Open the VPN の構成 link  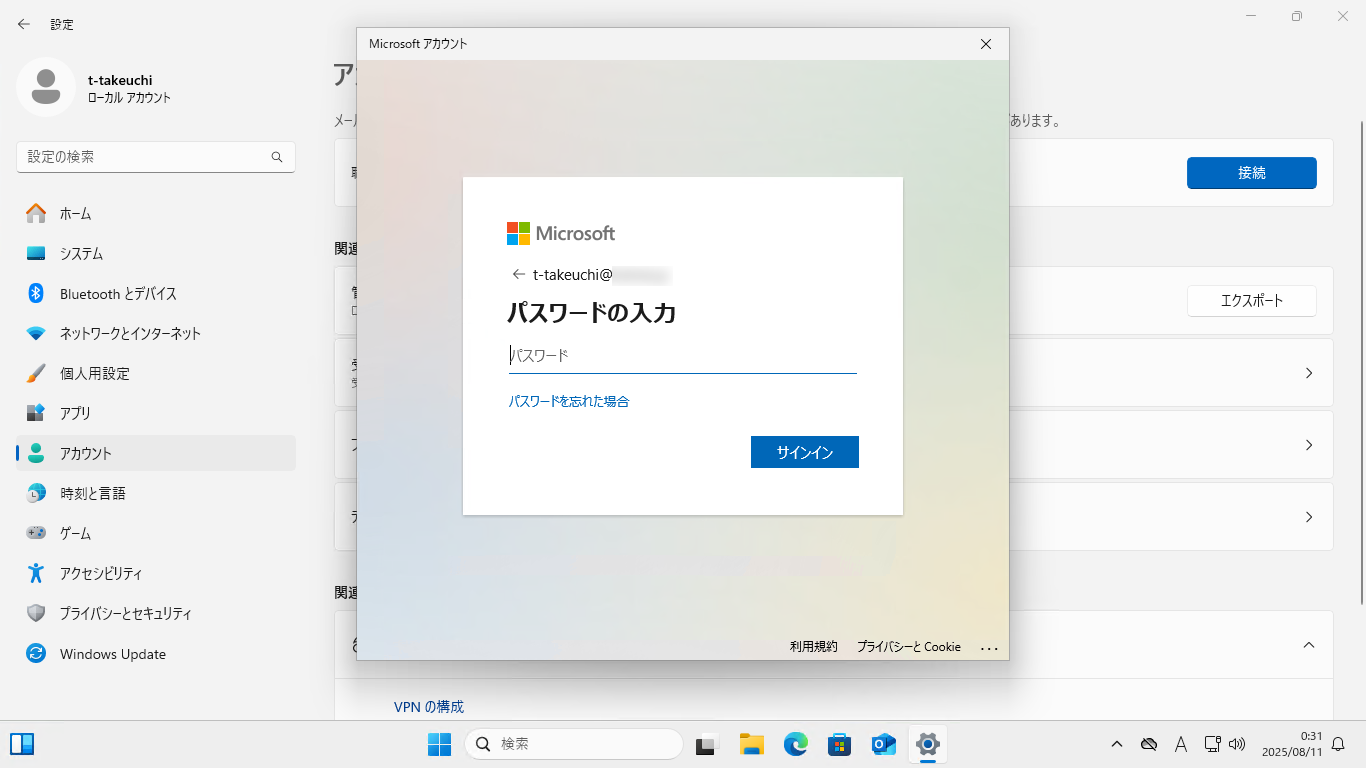coord(429,706)
